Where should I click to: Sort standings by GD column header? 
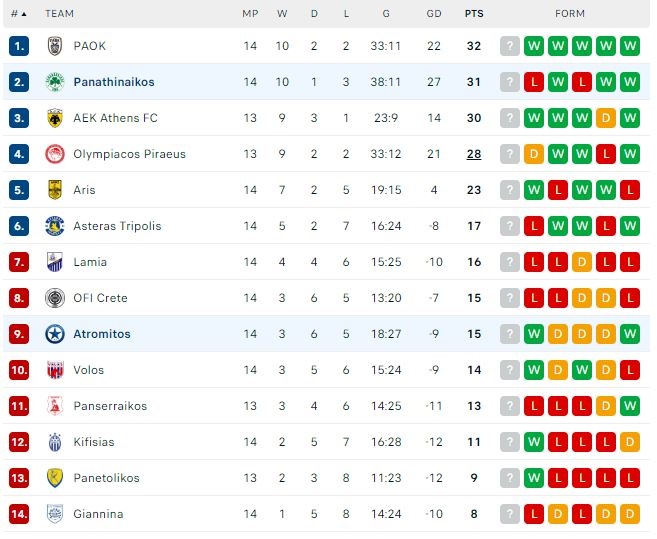click(433, 14)
